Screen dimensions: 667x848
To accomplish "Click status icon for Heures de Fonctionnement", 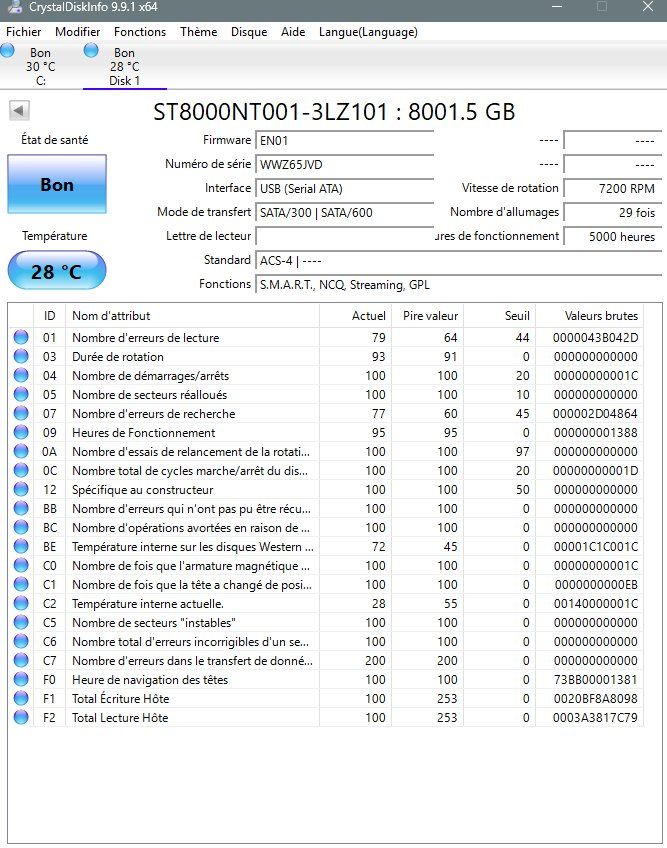I will pos(21,432).
